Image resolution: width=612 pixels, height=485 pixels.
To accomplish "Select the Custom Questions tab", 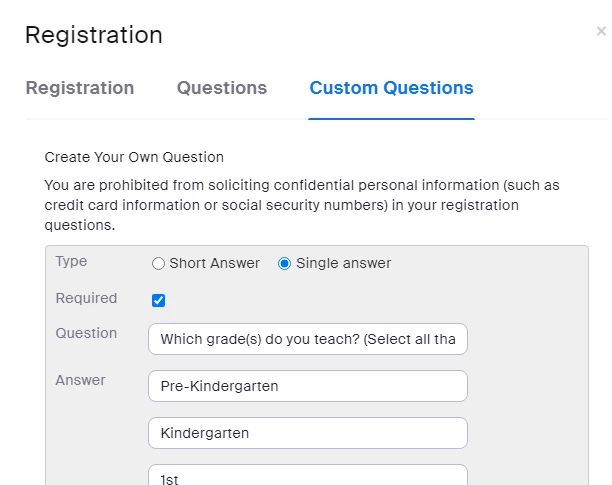I will coord(391,88).
